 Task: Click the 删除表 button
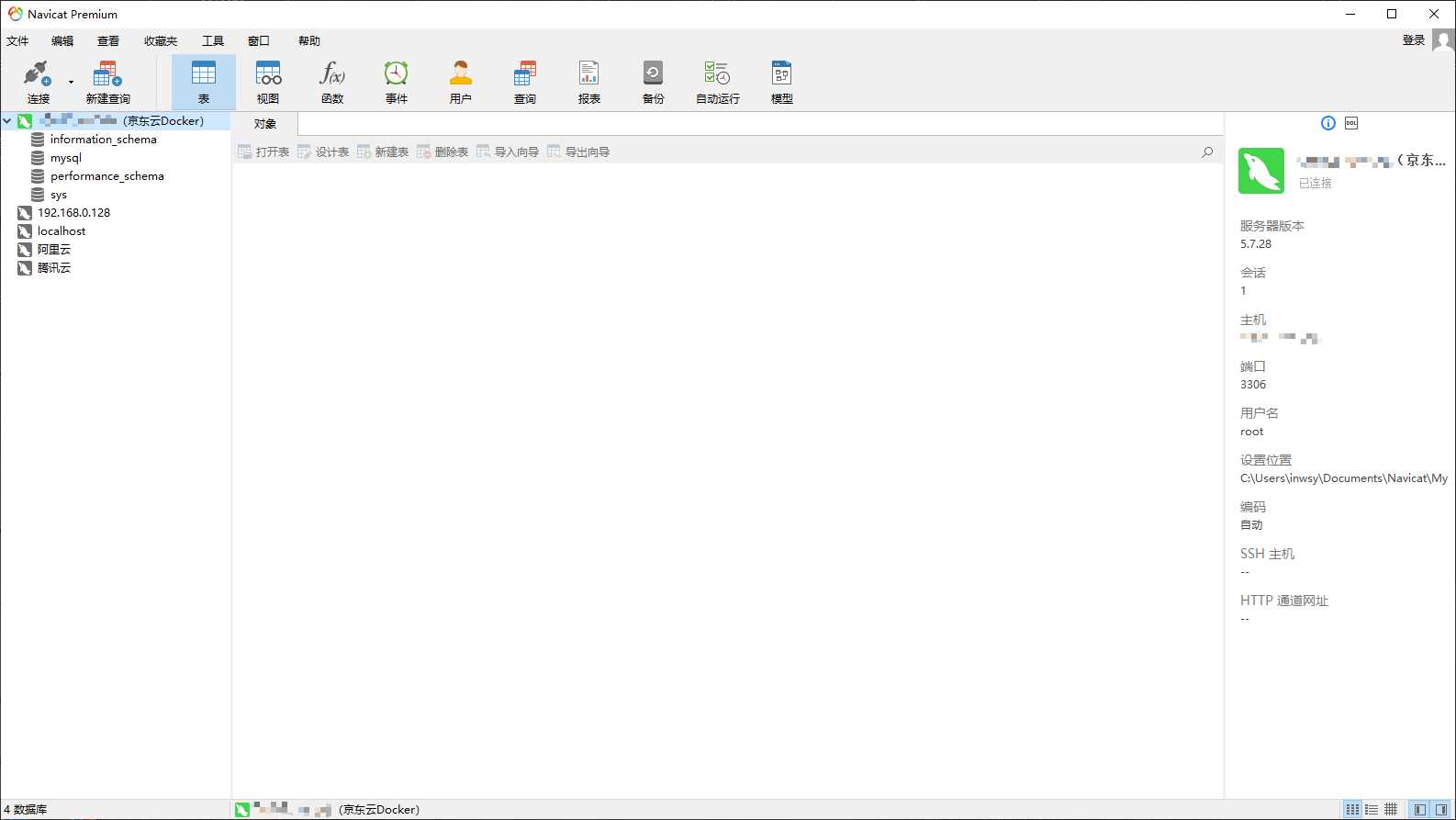click(442, 152)
